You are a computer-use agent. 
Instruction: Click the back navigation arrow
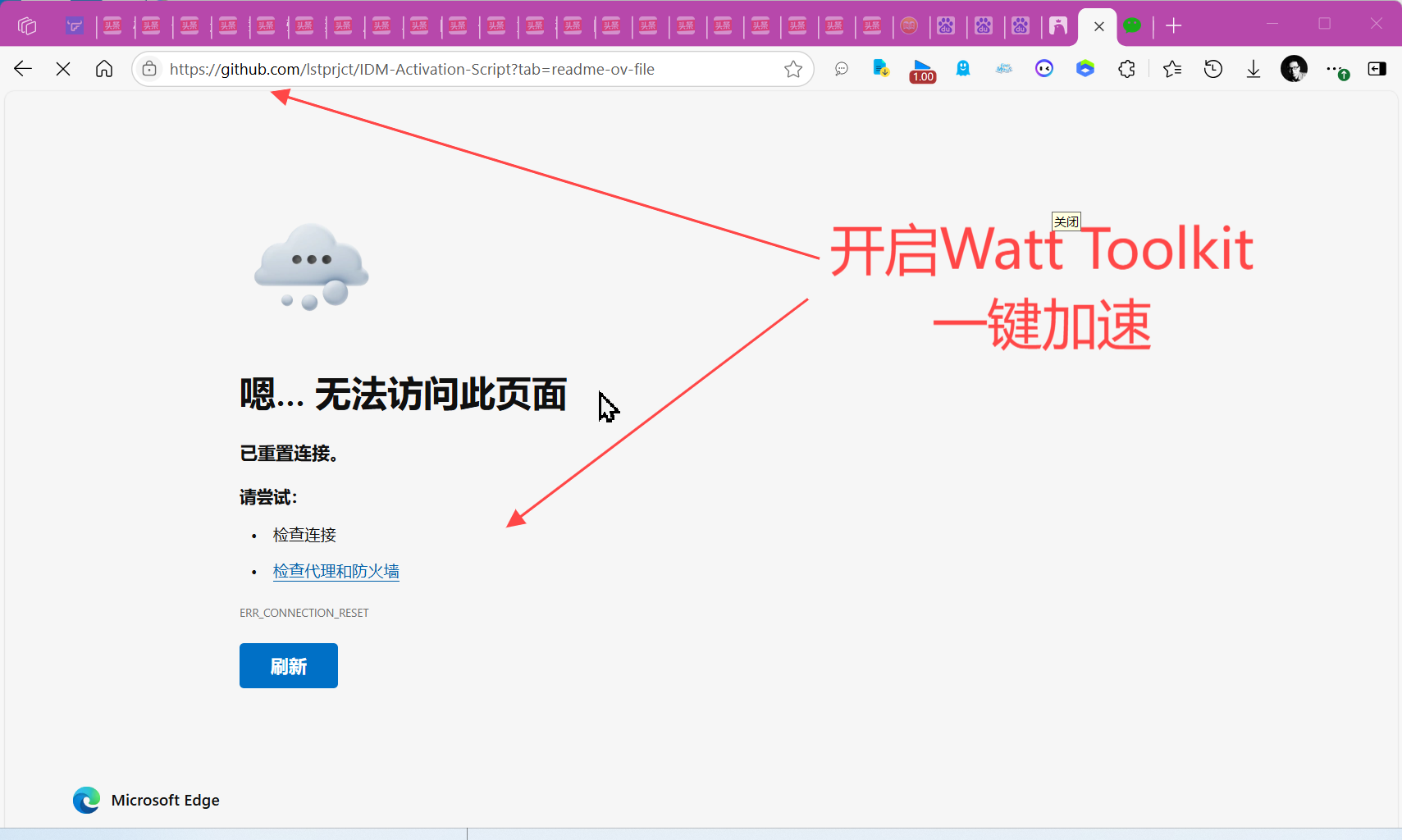pos(23,69)
